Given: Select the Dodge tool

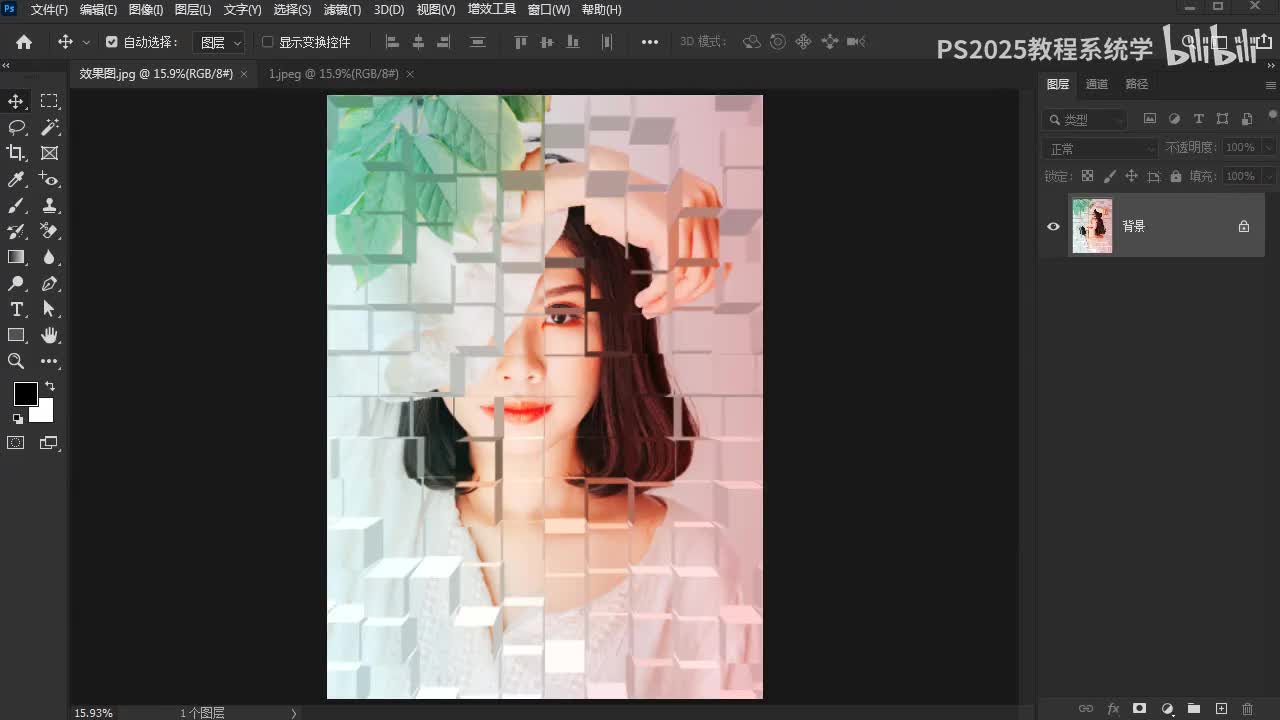Looking at the screenshot, I should pyautogui.click(x=16, y=283).
